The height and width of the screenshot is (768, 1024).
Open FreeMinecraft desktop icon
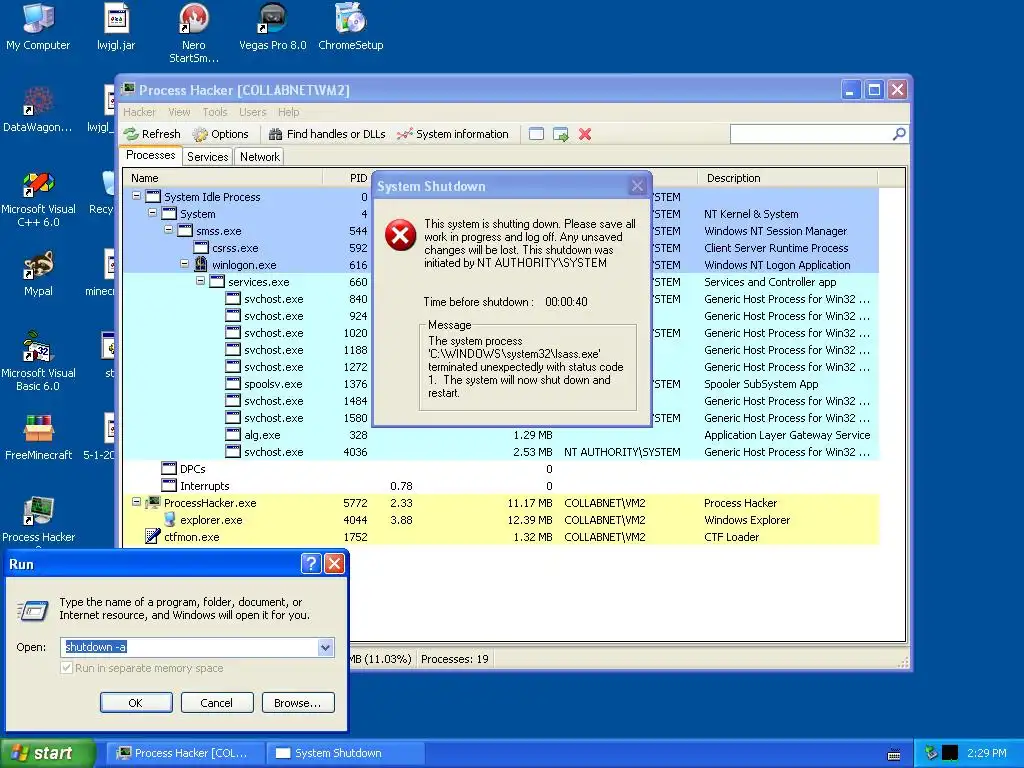pos(38,438)
